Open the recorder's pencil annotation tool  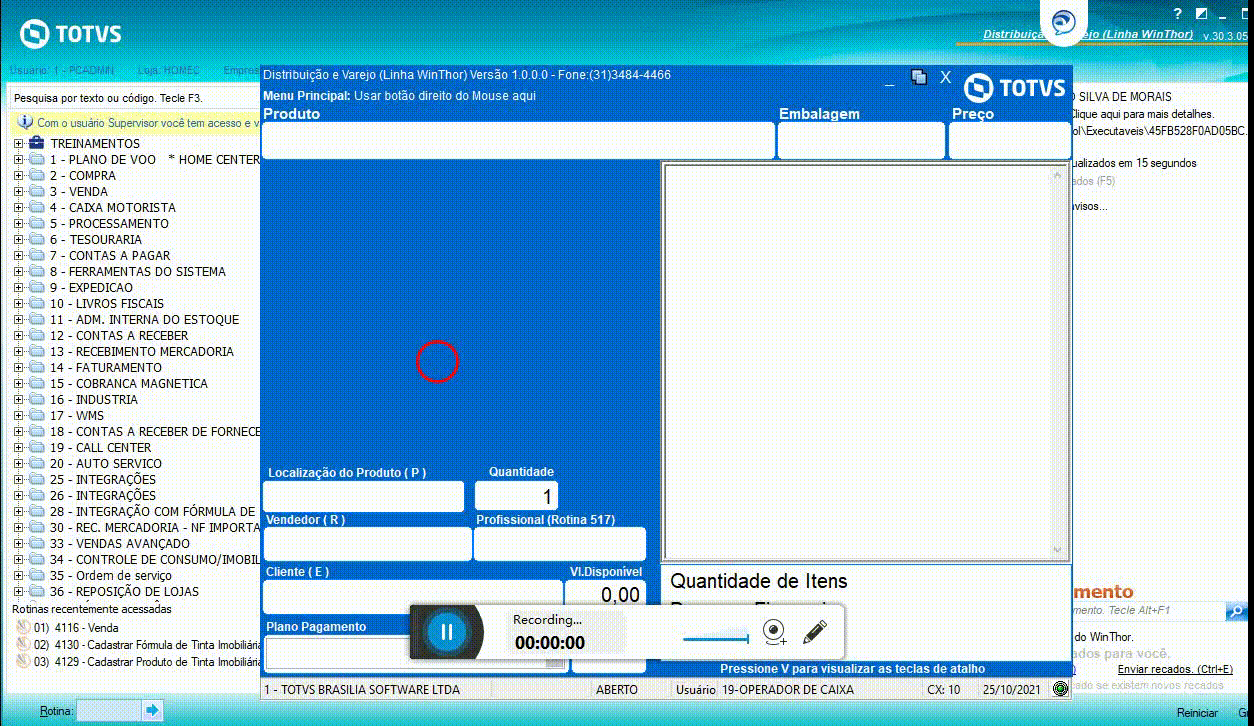coord(815,631)
